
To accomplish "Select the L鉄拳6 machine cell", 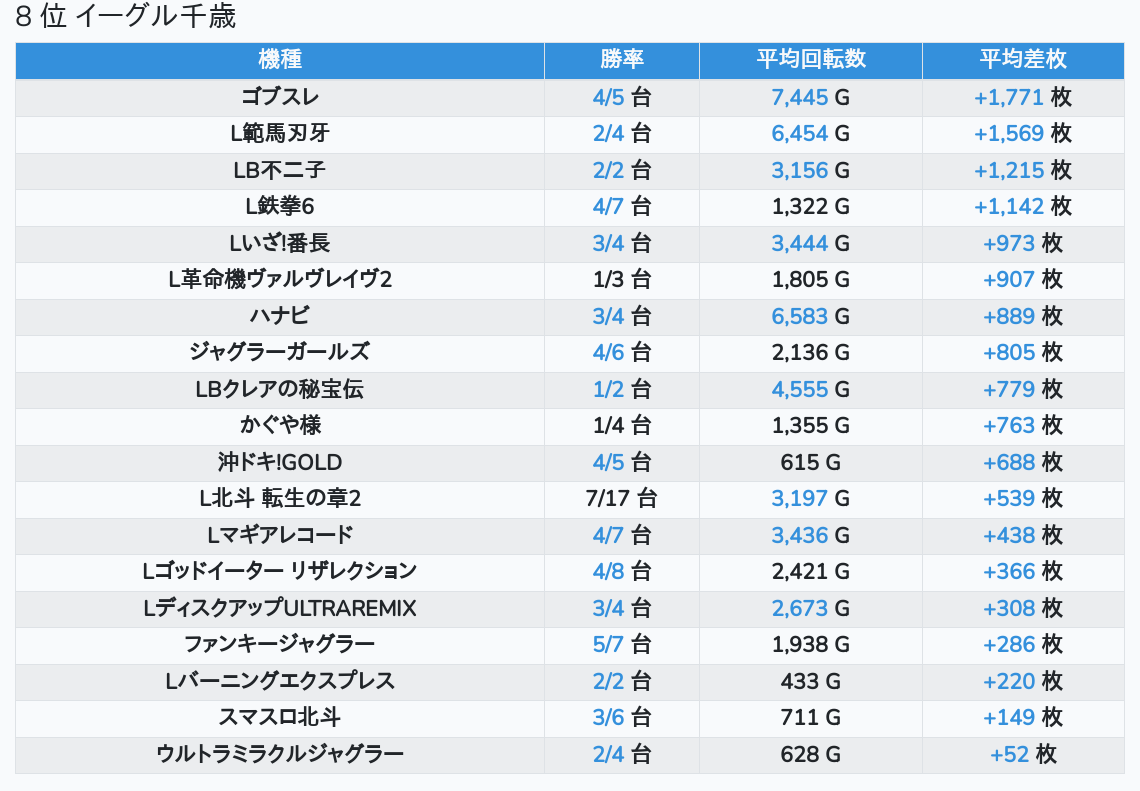I will point(280,207).
